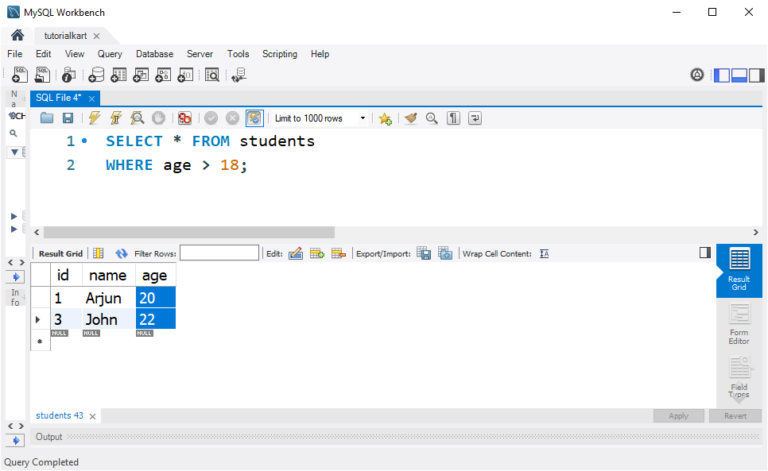Open the Server menu
768x471 pixels.
pyautogui.click(x=200, y=54)
